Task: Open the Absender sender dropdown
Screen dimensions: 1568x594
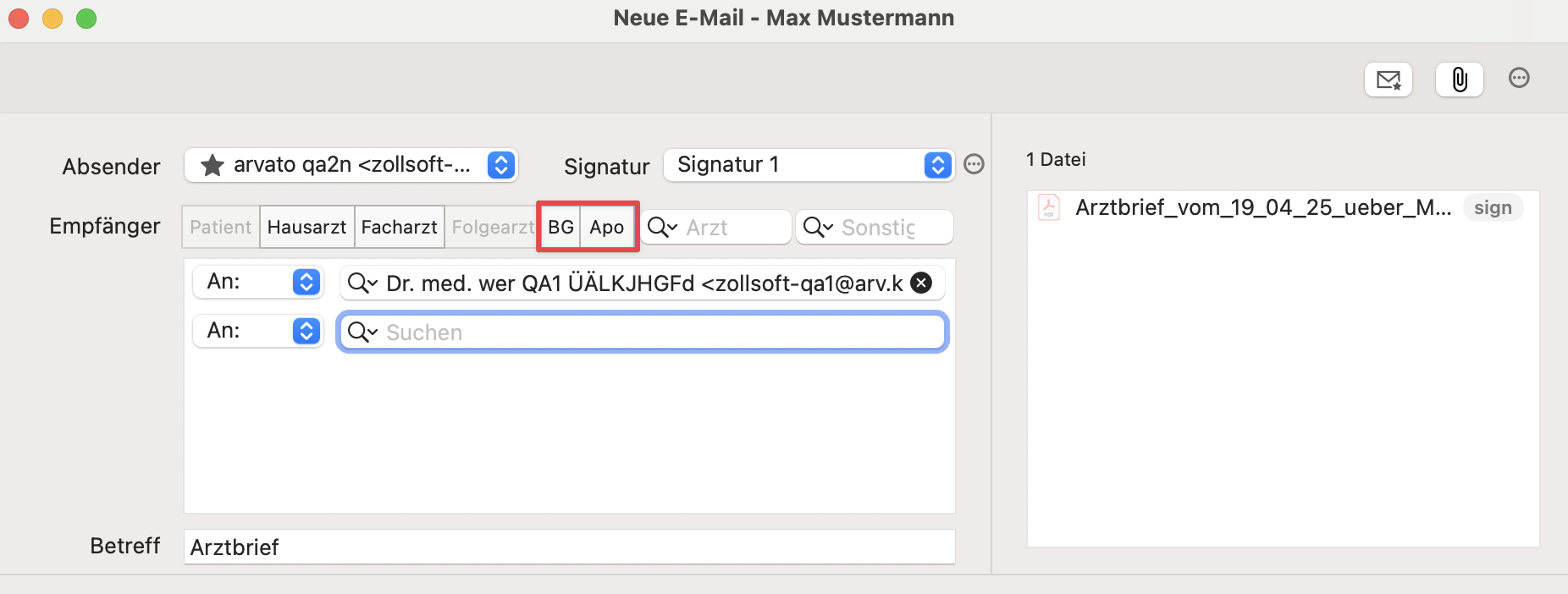Action: point(351,165)
